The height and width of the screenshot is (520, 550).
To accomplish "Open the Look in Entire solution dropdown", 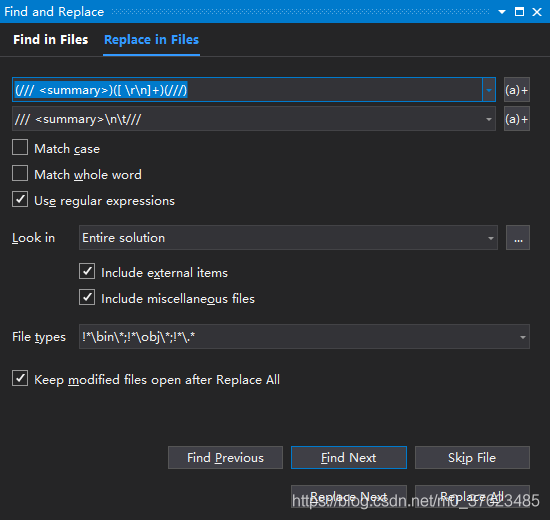I will coord(288,238).
